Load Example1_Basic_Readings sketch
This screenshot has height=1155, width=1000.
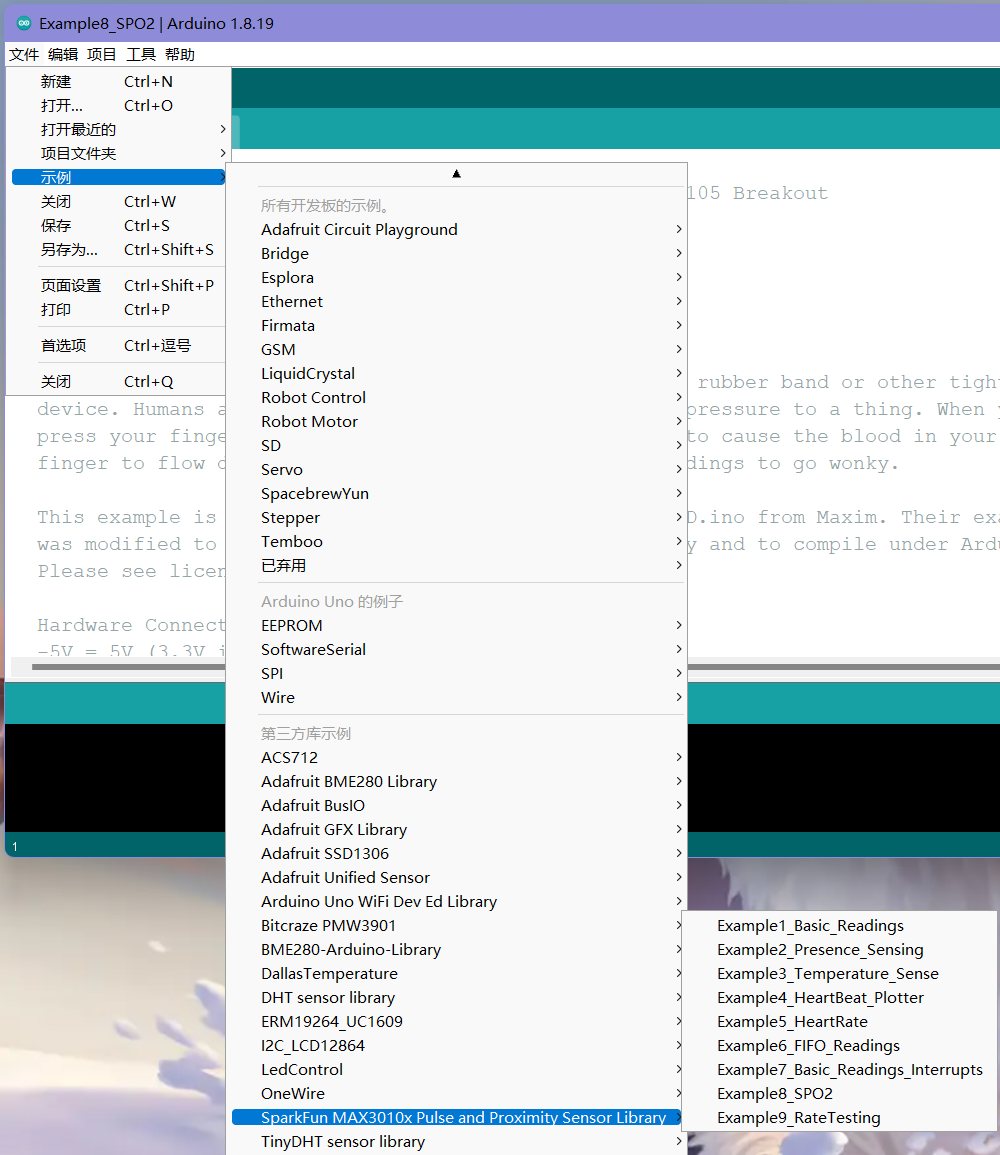tap(839, 926)
